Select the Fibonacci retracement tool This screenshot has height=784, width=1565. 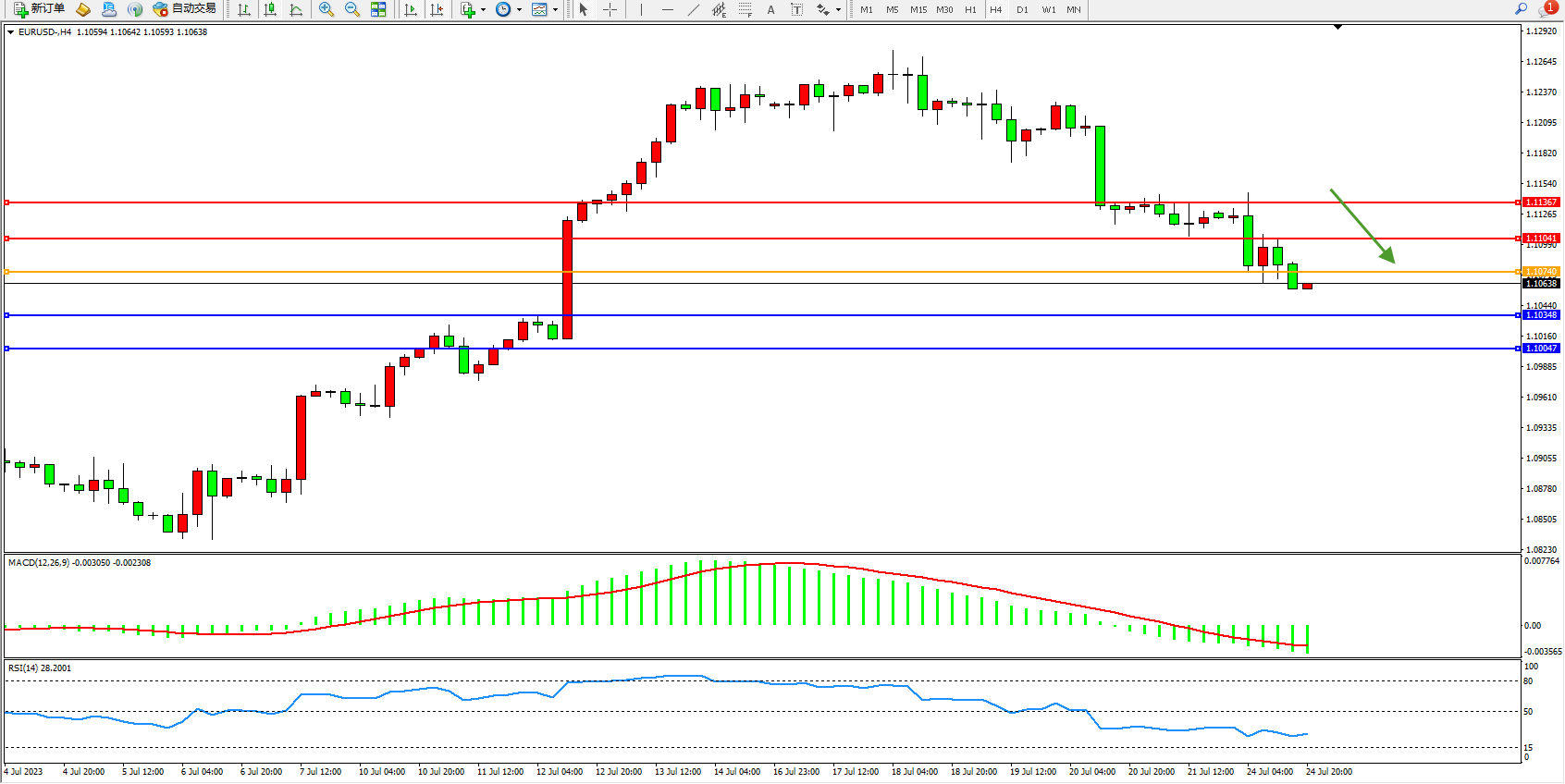point(745,9)
